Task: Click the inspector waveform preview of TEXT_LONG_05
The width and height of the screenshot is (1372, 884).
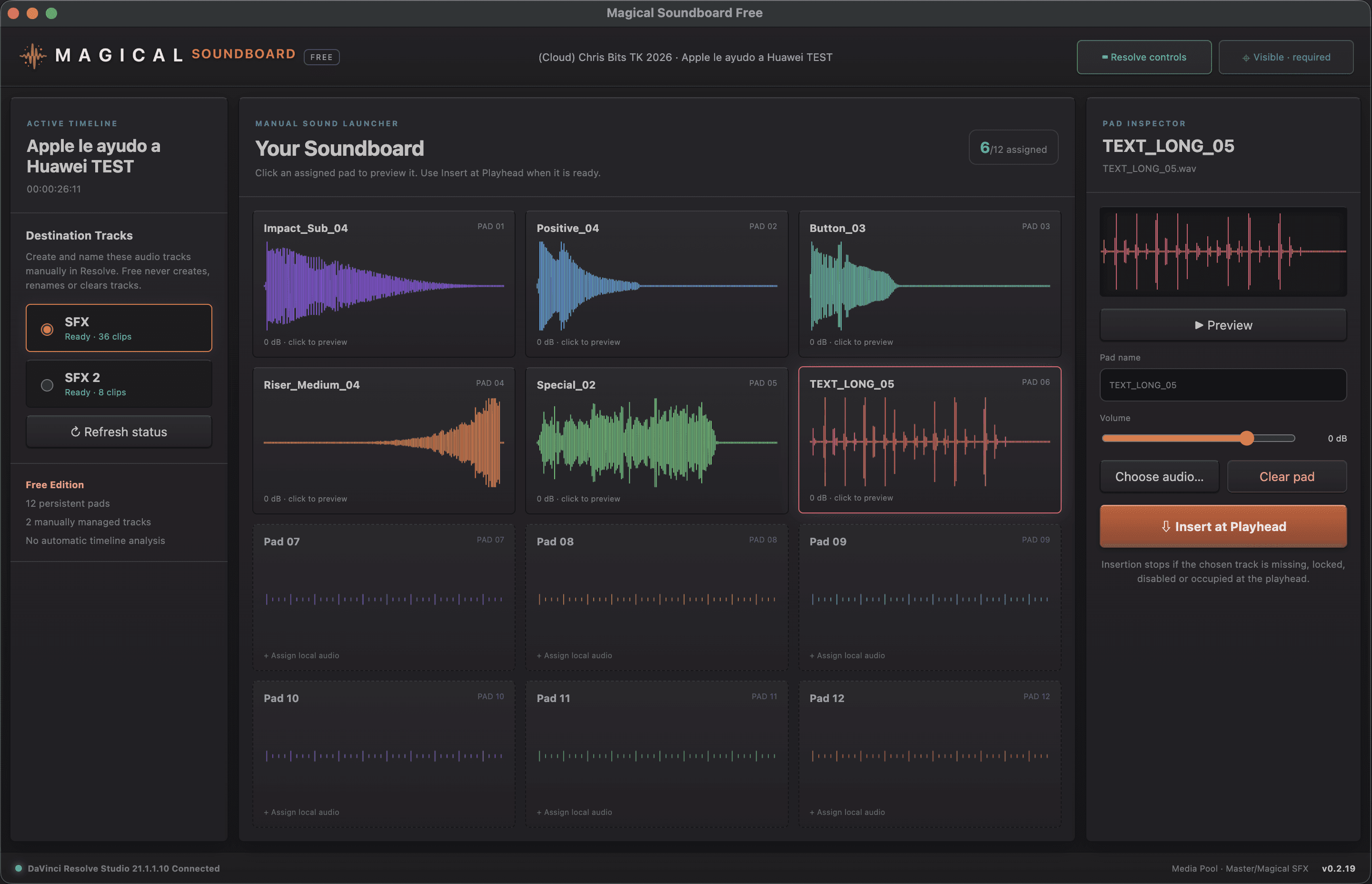Action: point(1223,251)
